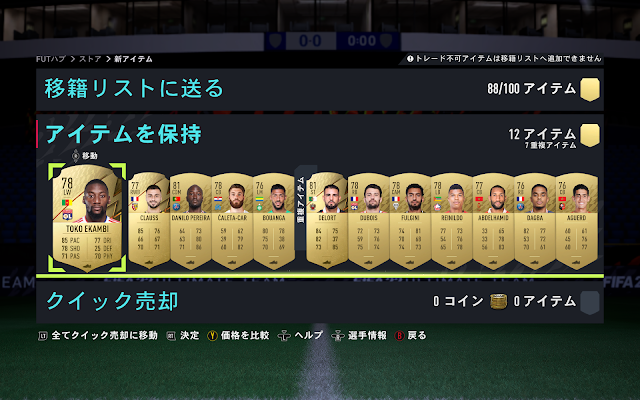This screenshot has width=640, height=400.
Task: Open the 移籍リストに送る section
Action: click(x=320, y=89)
